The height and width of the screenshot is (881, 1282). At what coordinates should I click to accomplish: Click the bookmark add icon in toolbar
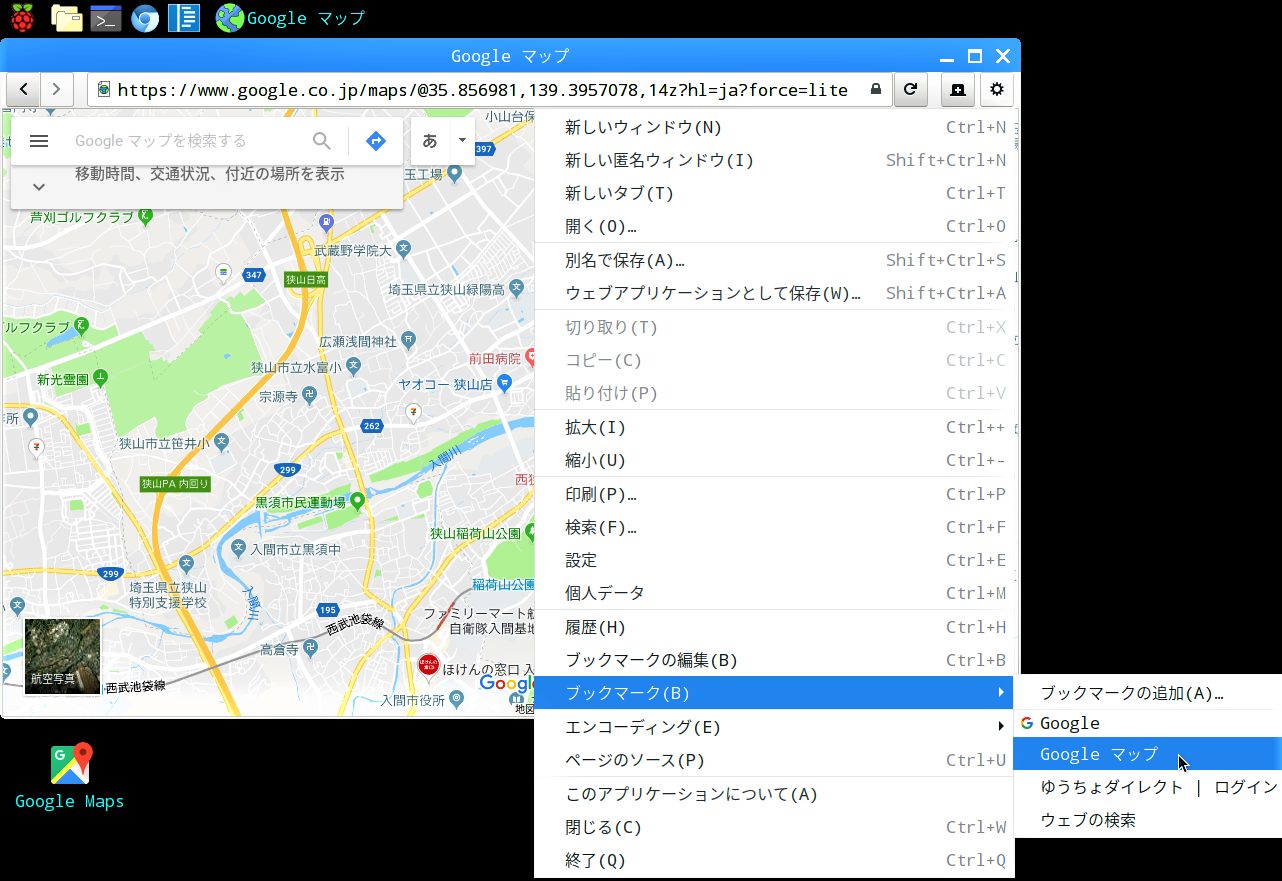[958, 90]
